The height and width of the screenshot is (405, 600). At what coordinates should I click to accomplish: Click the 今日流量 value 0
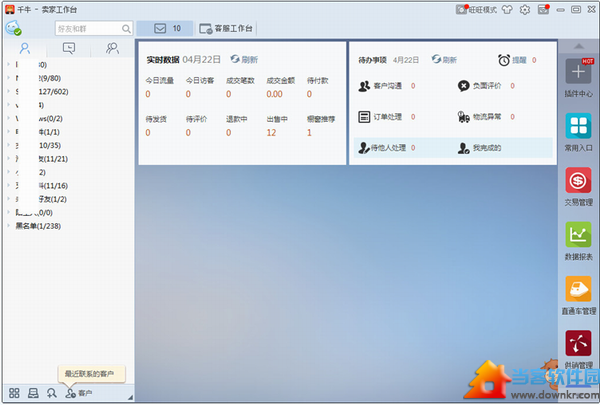pyautogui.click(x=148, y=94)
